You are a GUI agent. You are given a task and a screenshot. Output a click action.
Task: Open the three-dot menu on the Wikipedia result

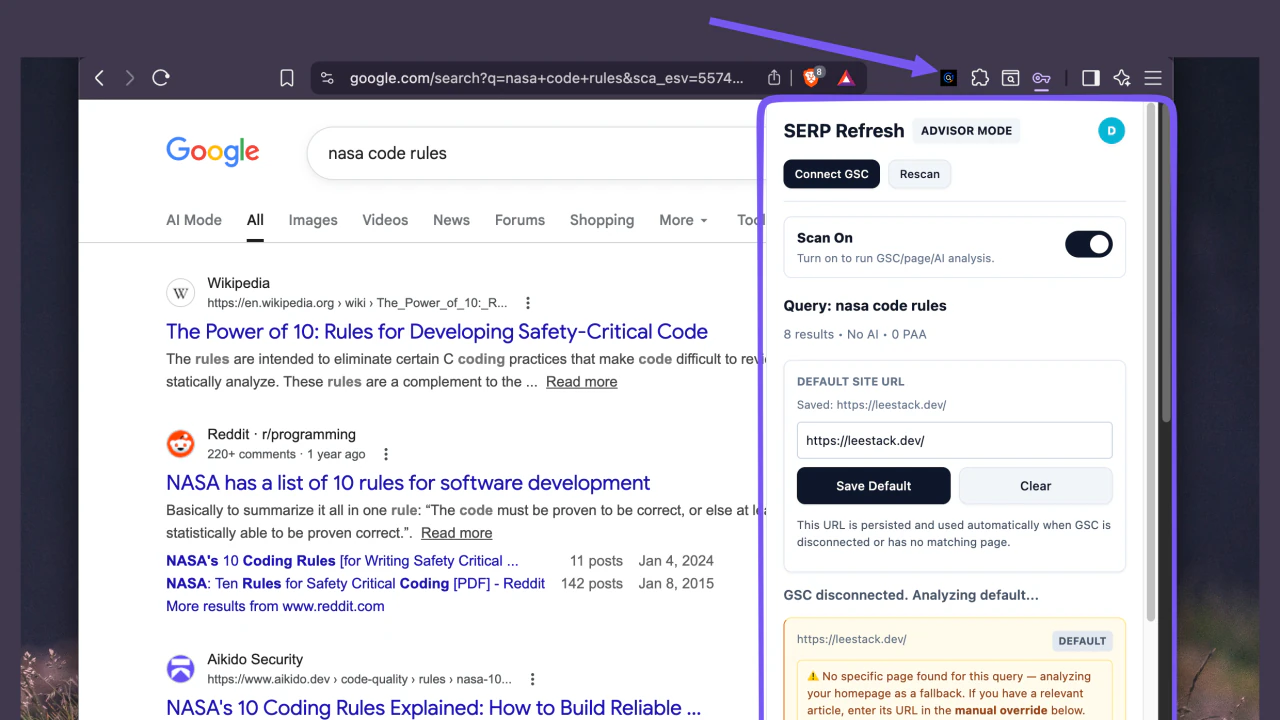click(528, 303)
